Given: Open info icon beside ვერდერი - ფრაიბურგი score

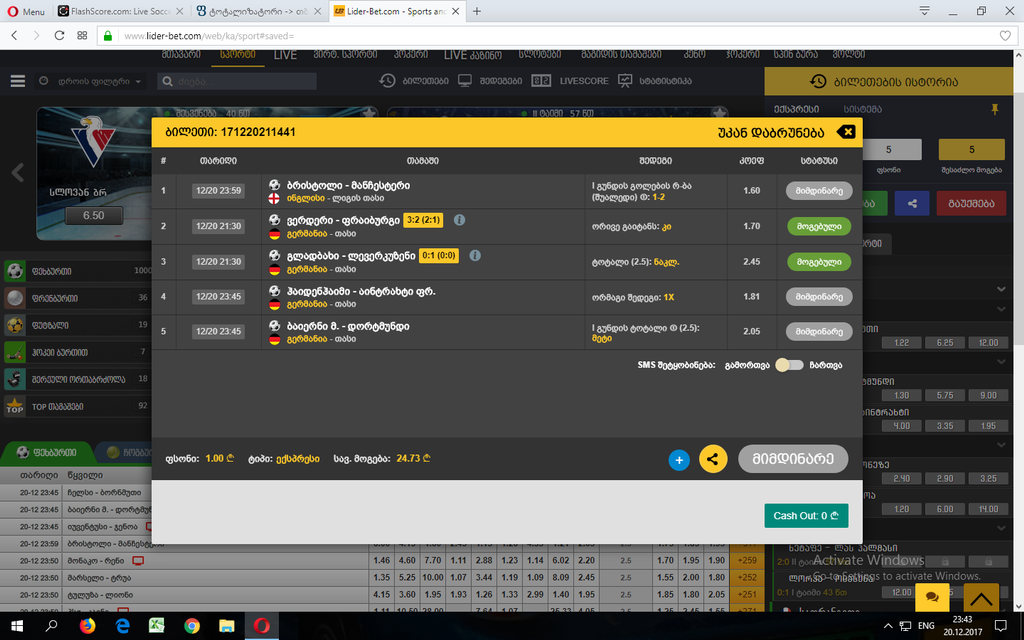Looking at the screenshot, I should click(x=460, y=220).
